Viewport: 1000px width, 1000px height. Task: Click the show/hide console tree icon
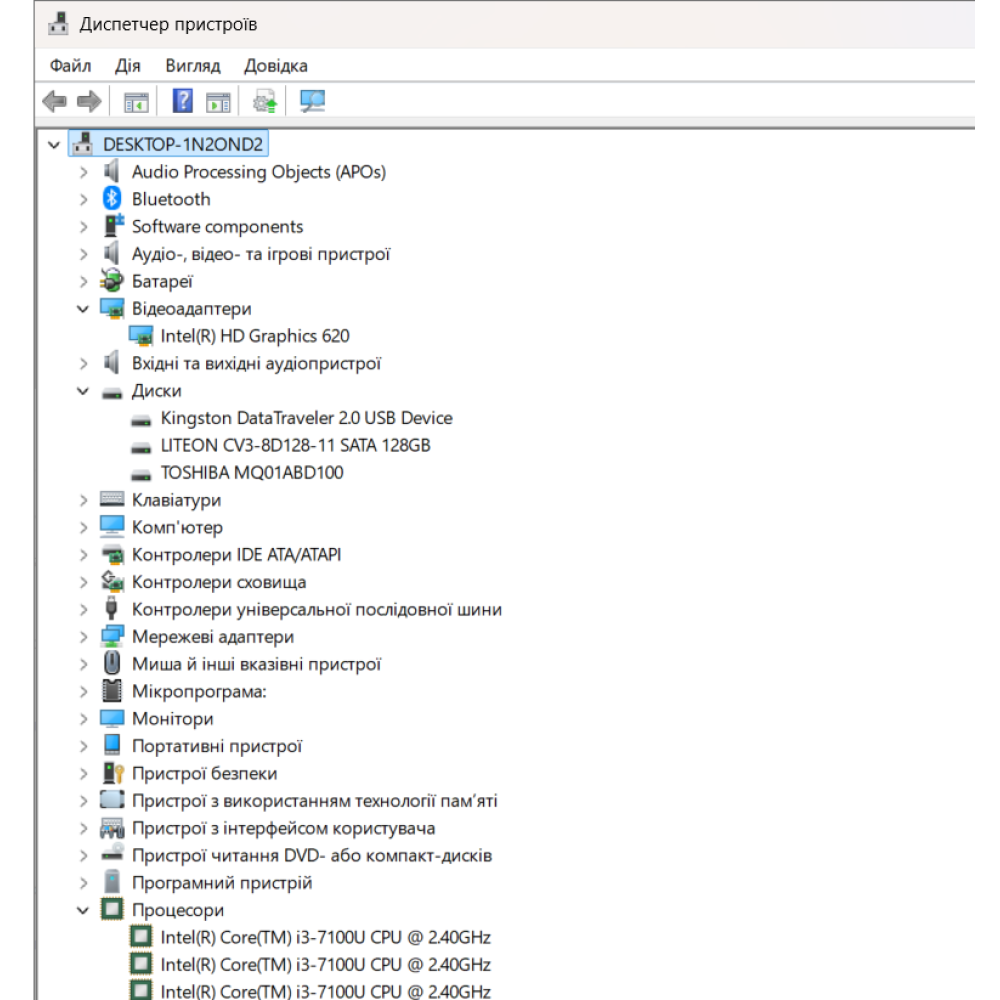[135, 101]
